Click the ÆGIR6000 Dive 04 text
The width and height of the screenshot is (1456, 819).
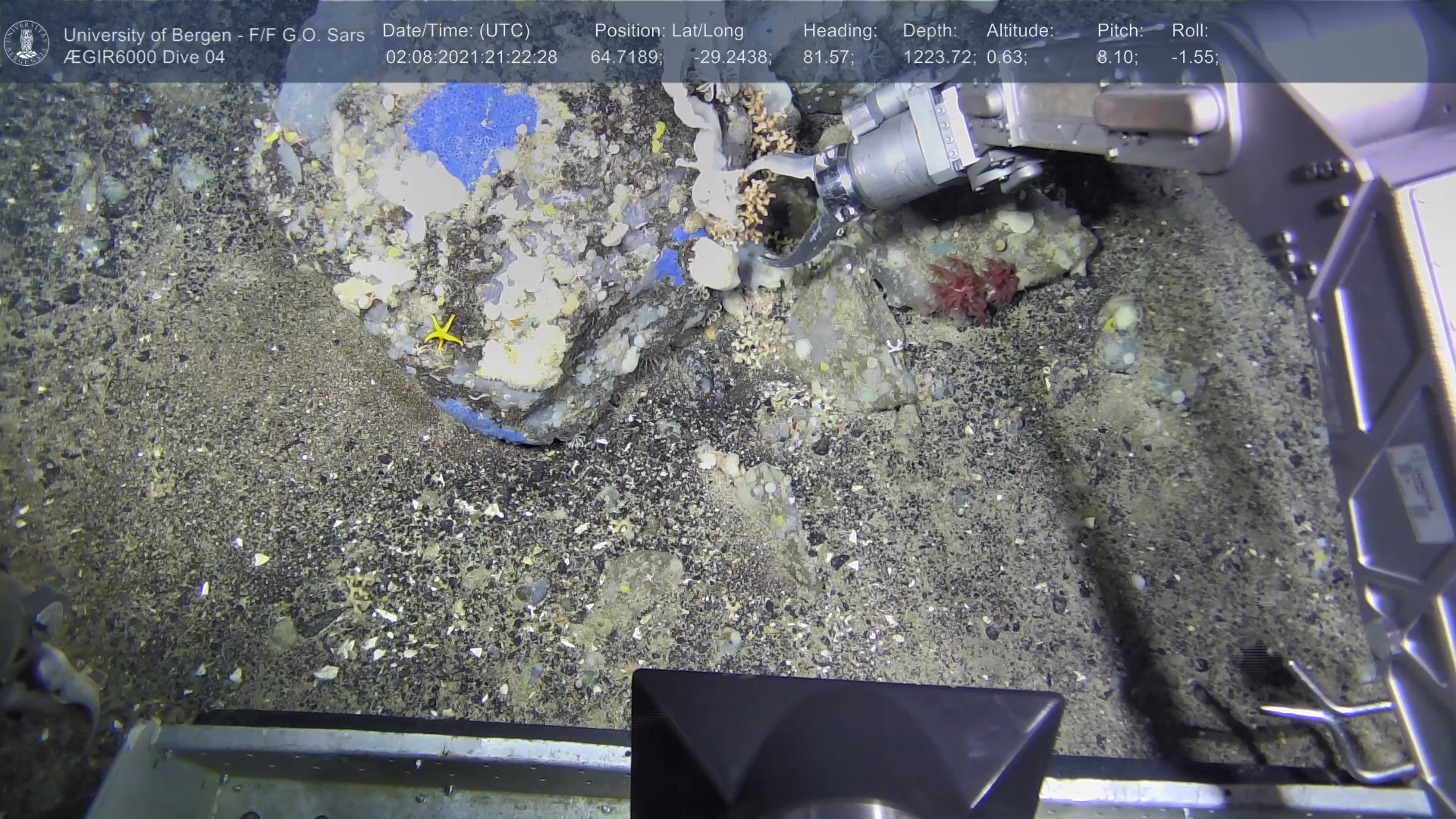pos(144,58)
